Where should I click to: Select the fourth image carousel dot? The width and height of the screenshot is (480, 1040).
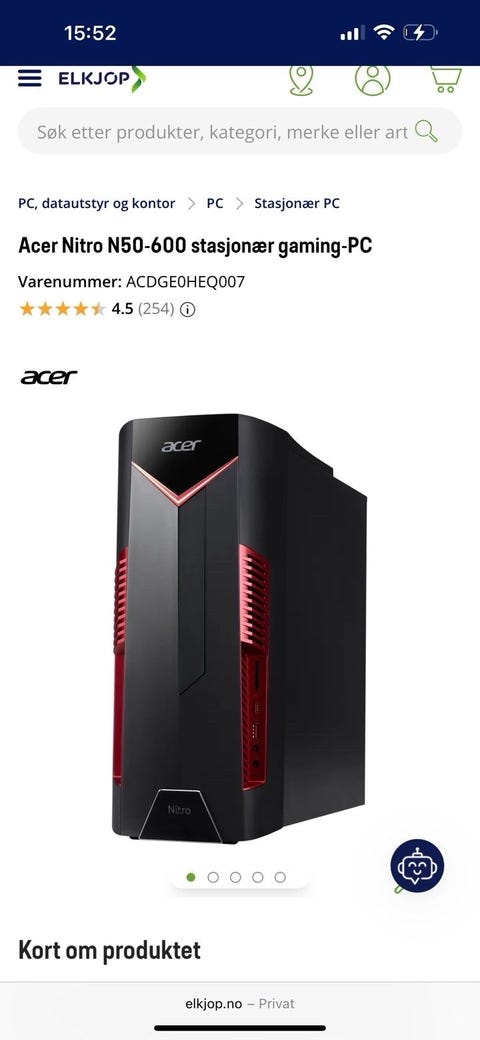tap(258, 878)
